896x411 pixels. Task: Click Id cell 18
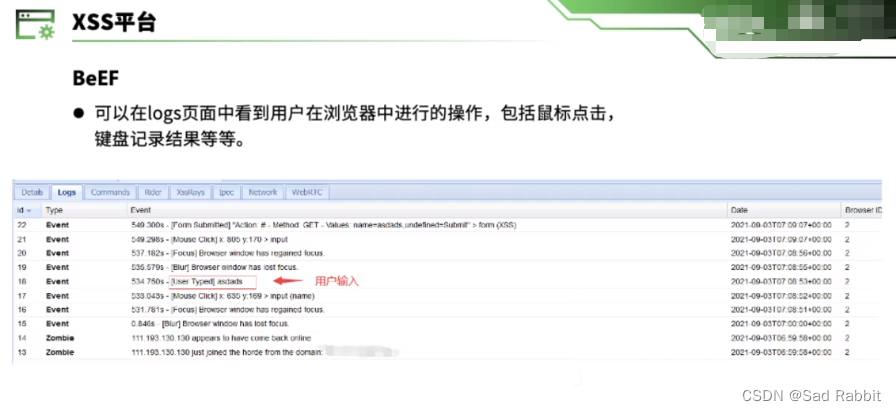click(x=22, y=282)
